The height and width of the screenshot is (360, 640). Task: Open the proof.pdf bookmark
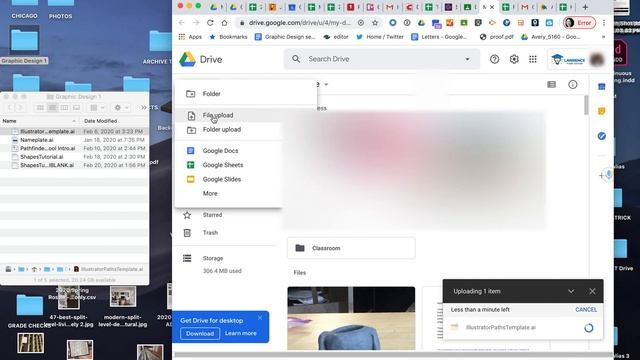[x=497, y=37]
